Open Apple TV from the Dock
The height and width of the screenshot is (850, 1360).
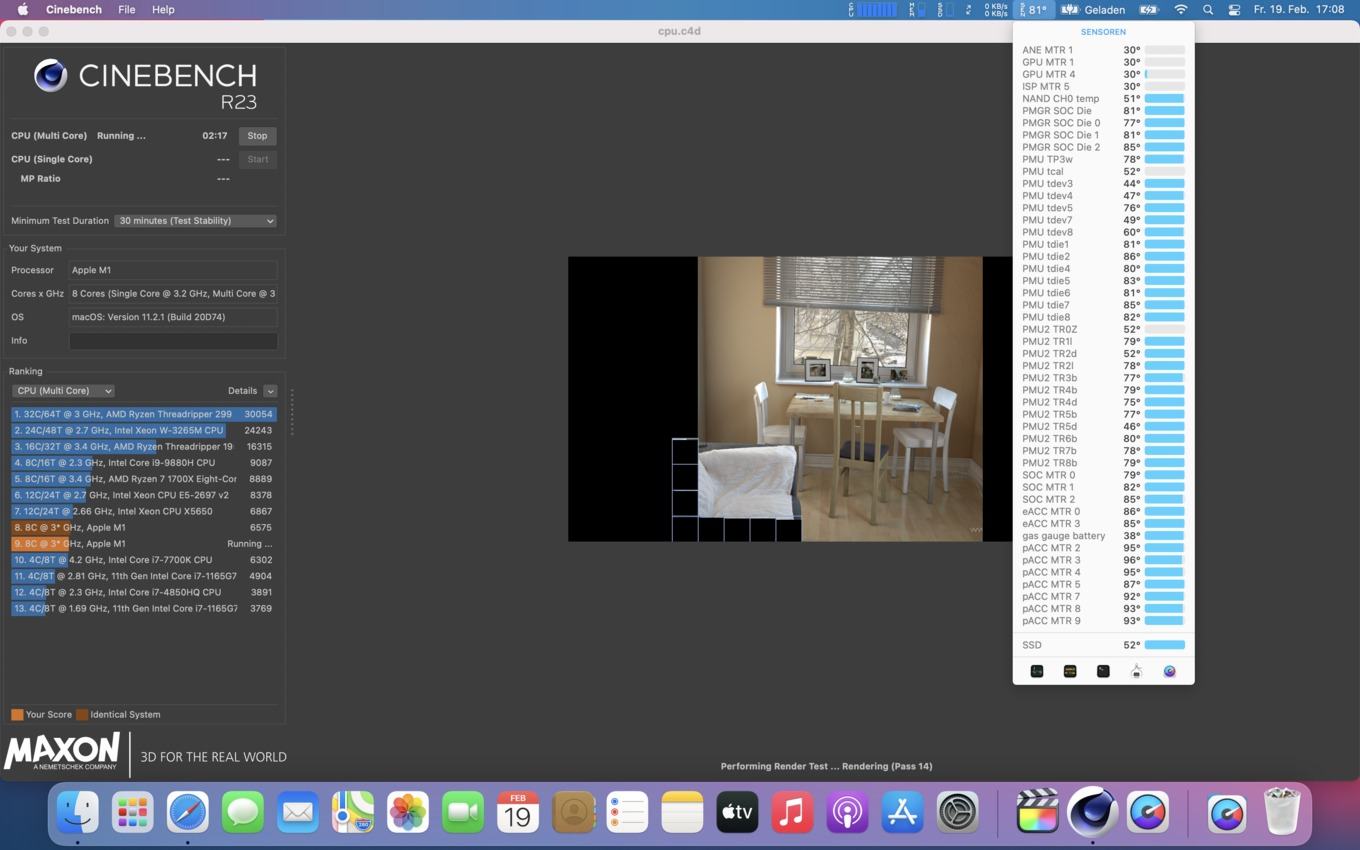[737, 812]
